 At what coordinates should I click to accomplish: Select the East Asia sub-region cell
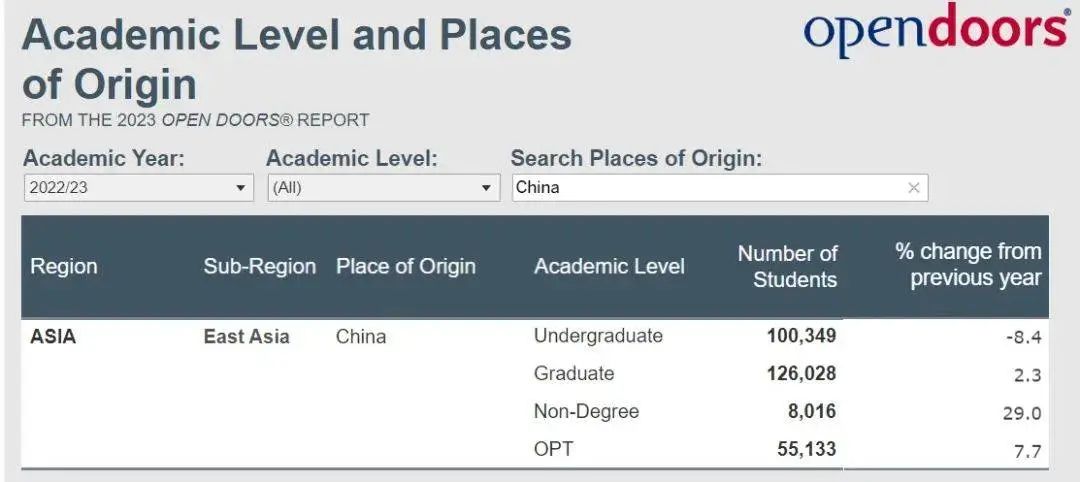tap(247, 337)
